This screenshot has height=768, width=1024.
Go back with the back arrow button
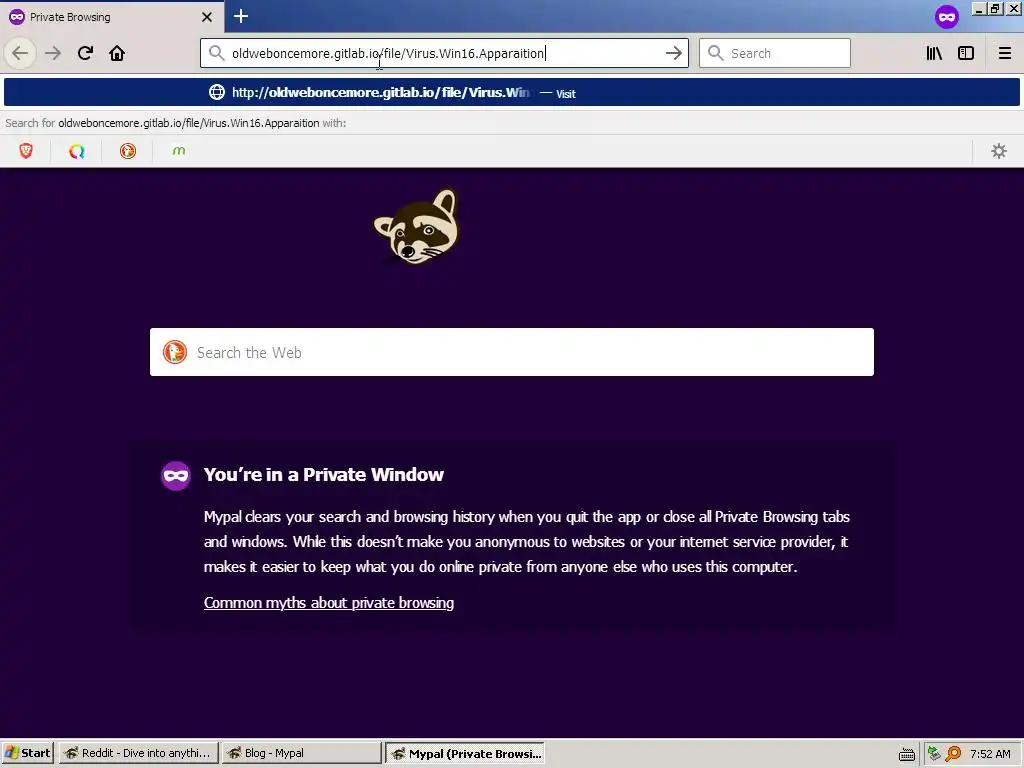(20, 53)
